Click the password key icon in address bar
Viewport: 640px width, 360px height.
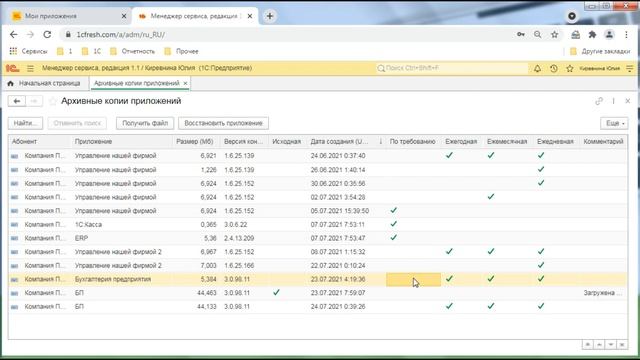(521, 35)
